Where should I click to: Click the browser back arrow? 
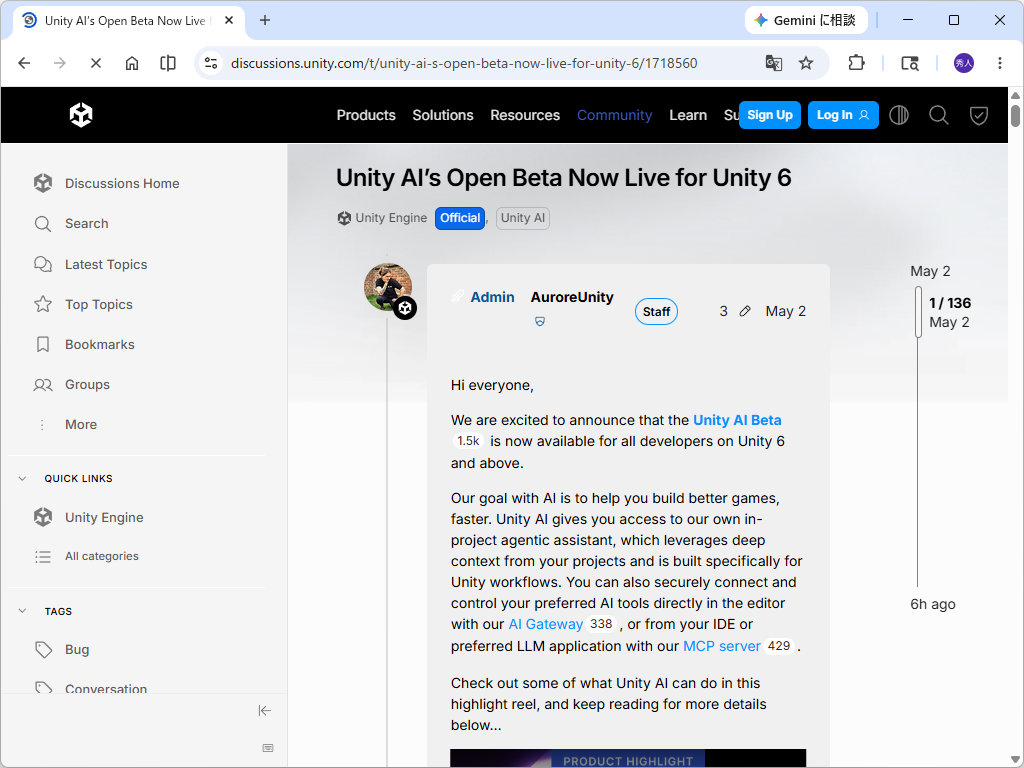pyautogui.click(x=24, y=63)
